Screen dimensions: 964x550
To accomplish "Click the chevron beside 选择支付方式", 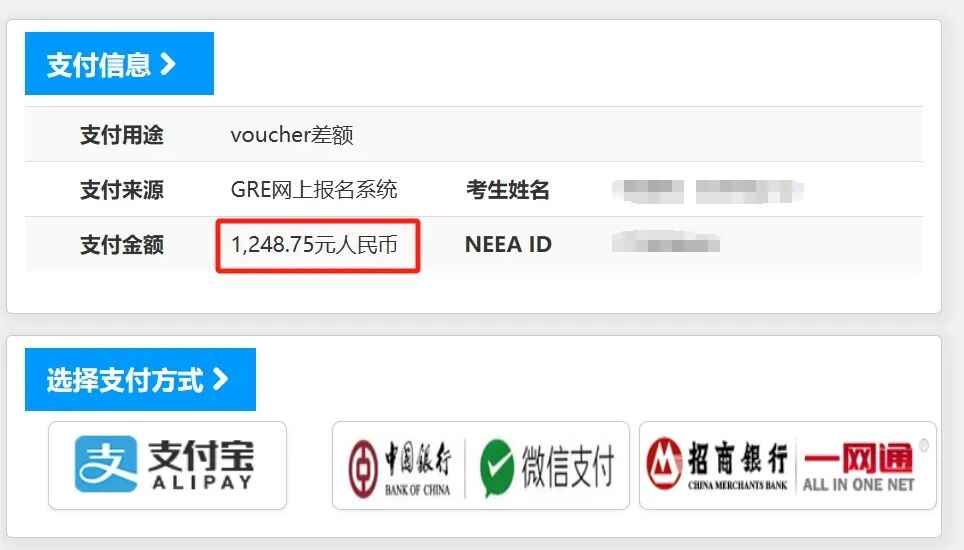I will (x=220, y=379).
